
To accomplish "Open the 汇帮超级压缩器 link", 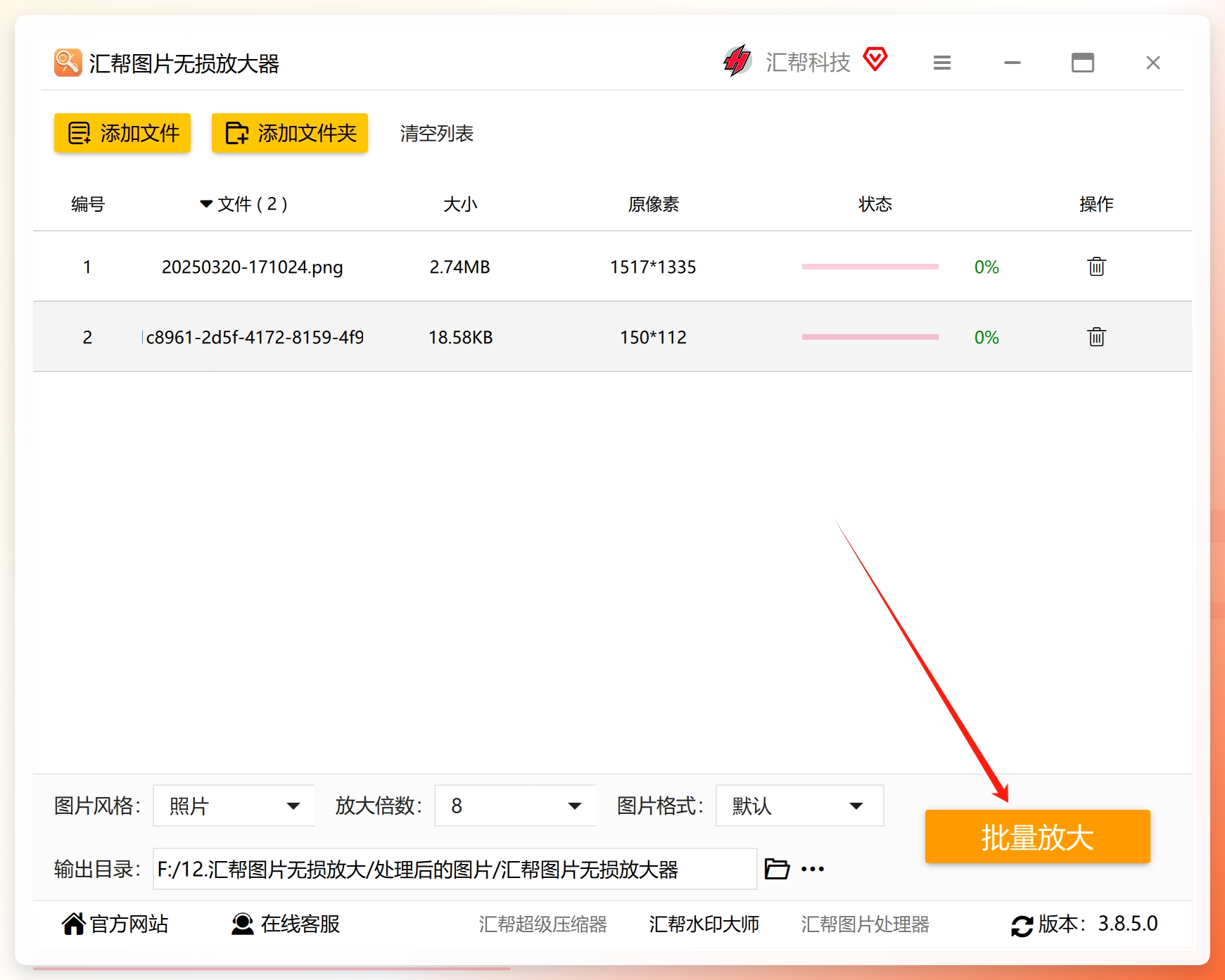I will point(543,924).
